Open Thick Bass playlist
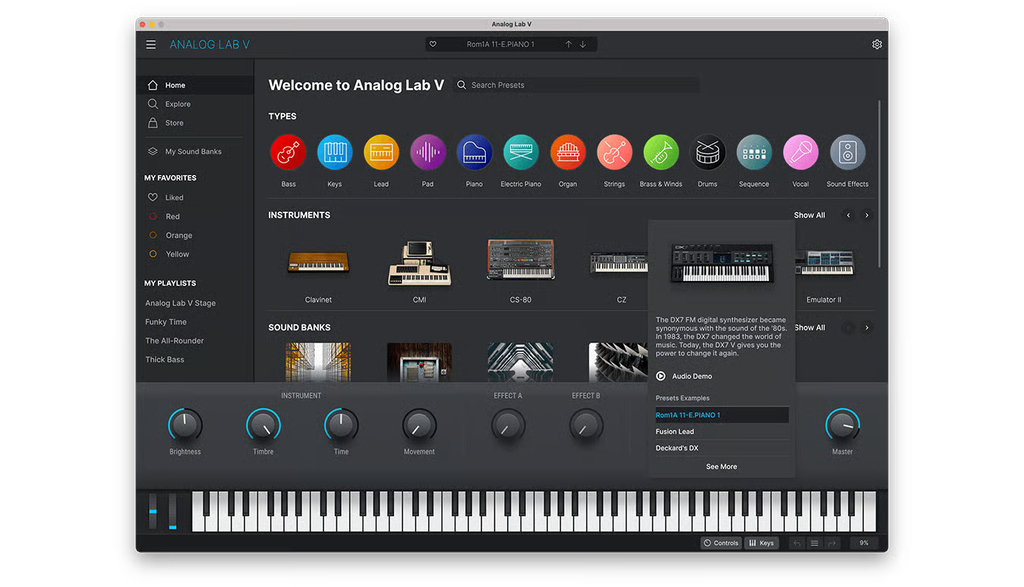1024x587 pixels. [x=165, y=360]
